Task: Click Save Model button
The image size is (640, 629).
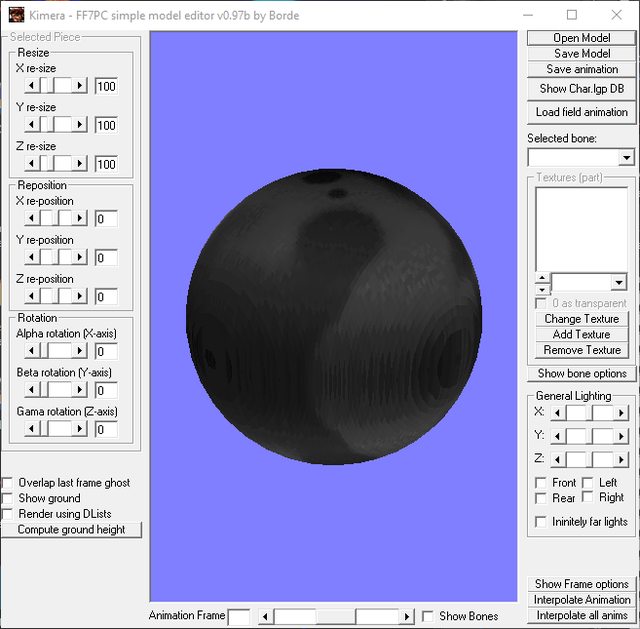Action: (581, 53)
